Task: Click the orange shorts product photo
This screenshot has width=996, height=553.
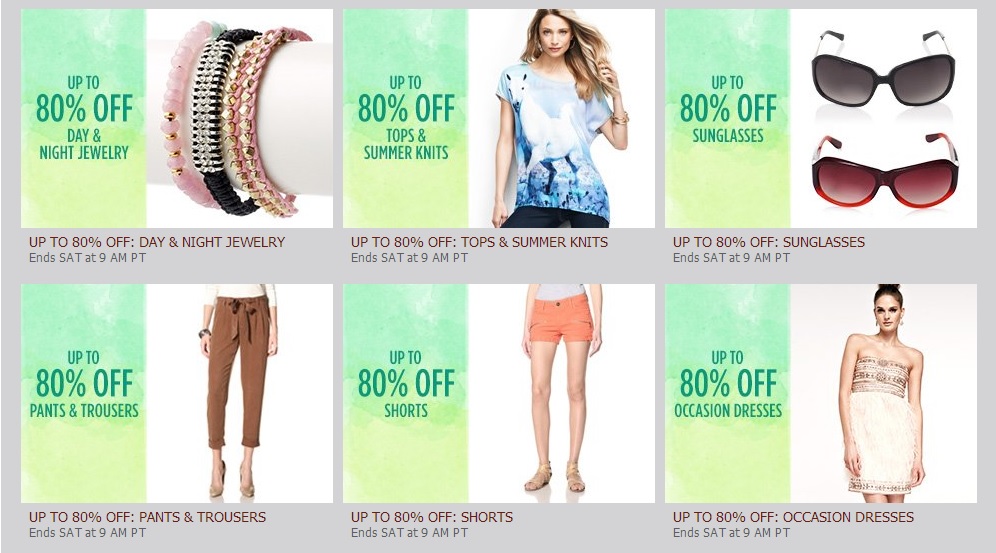Action: [562, 393]
